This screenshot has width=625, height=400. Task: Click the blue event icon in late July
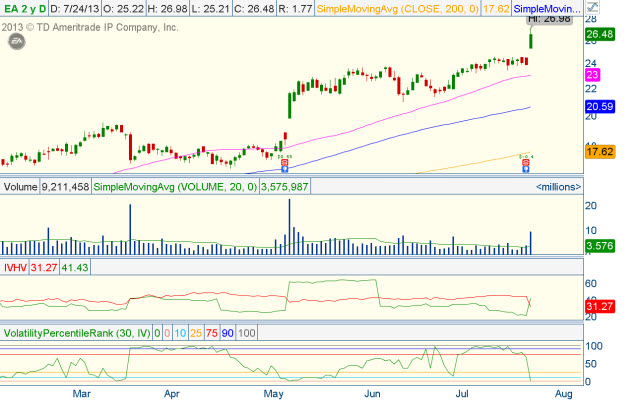point(527,170)
